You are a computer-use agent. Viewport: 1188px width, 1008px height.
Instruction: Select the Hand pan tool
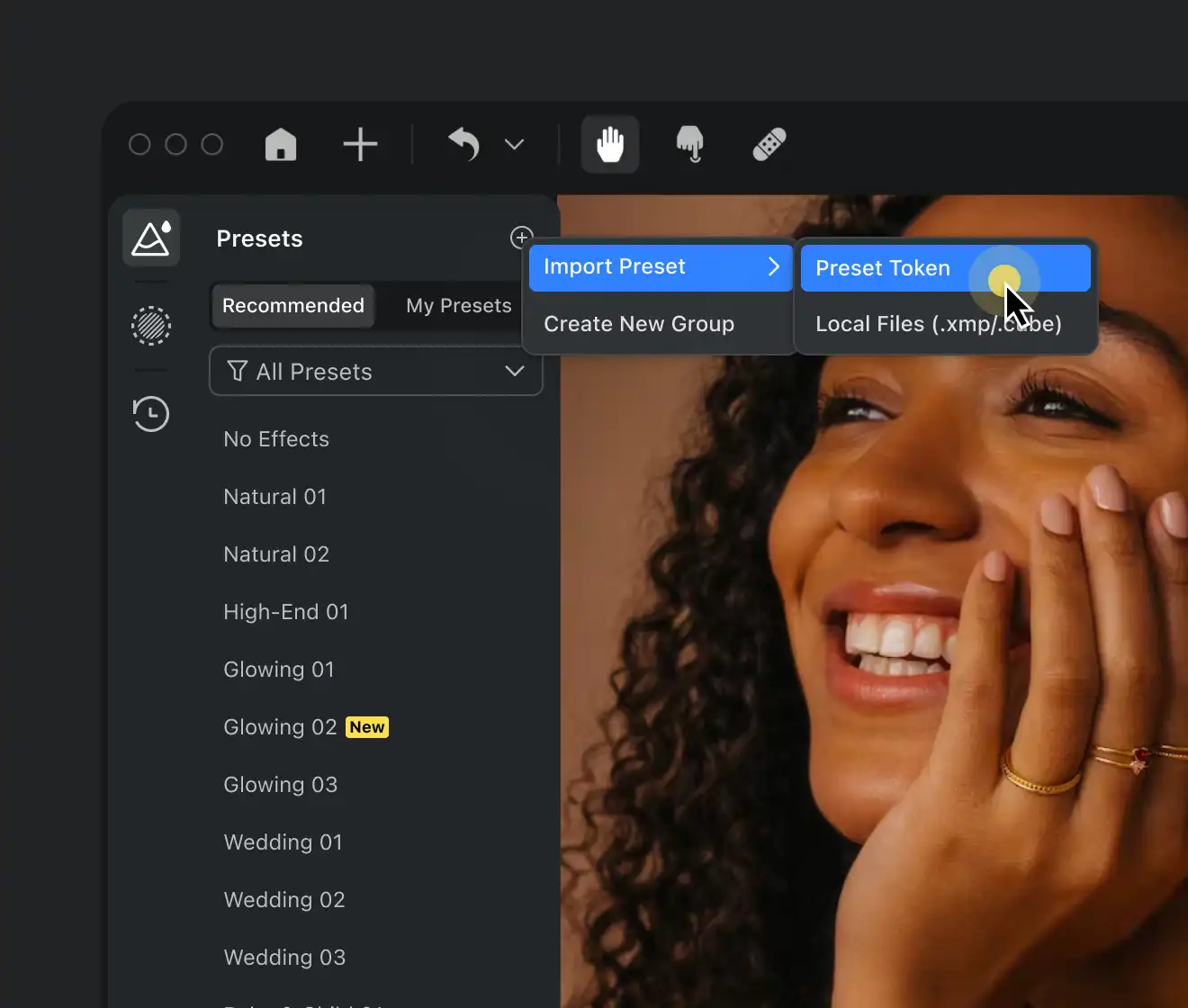609,143
